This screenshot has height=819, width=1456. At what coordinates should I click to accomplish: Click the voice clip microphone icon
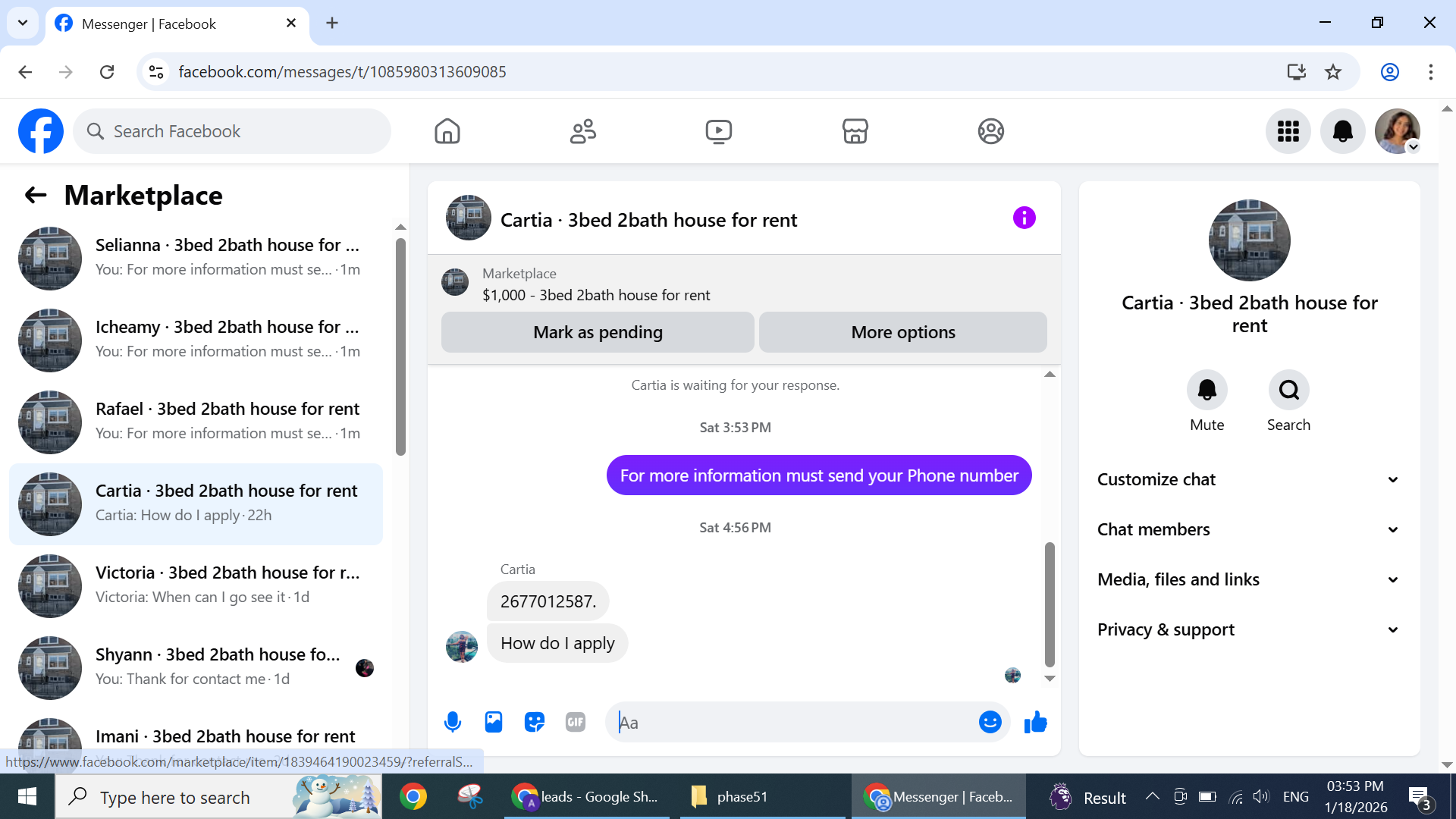(453, 722)
